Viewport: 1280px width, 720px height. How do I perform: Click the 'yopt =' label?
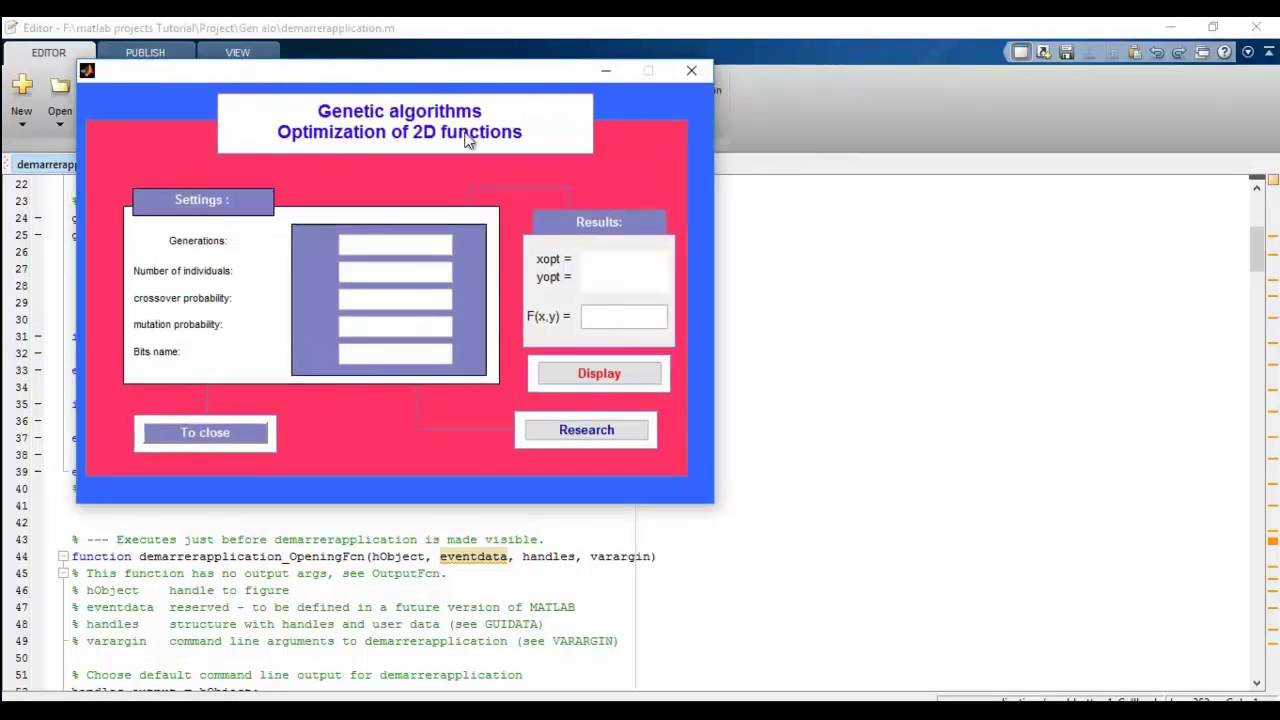coord(554,277)
